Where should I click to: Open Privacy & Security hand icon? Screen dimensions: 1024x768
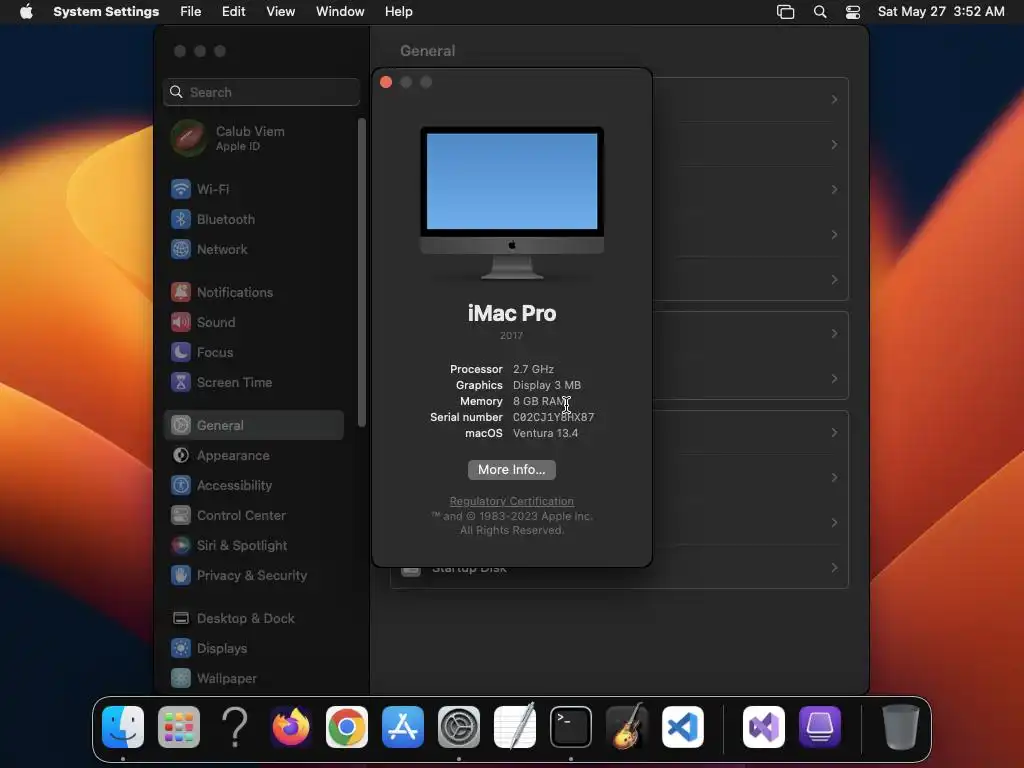(x=181, y=576)
